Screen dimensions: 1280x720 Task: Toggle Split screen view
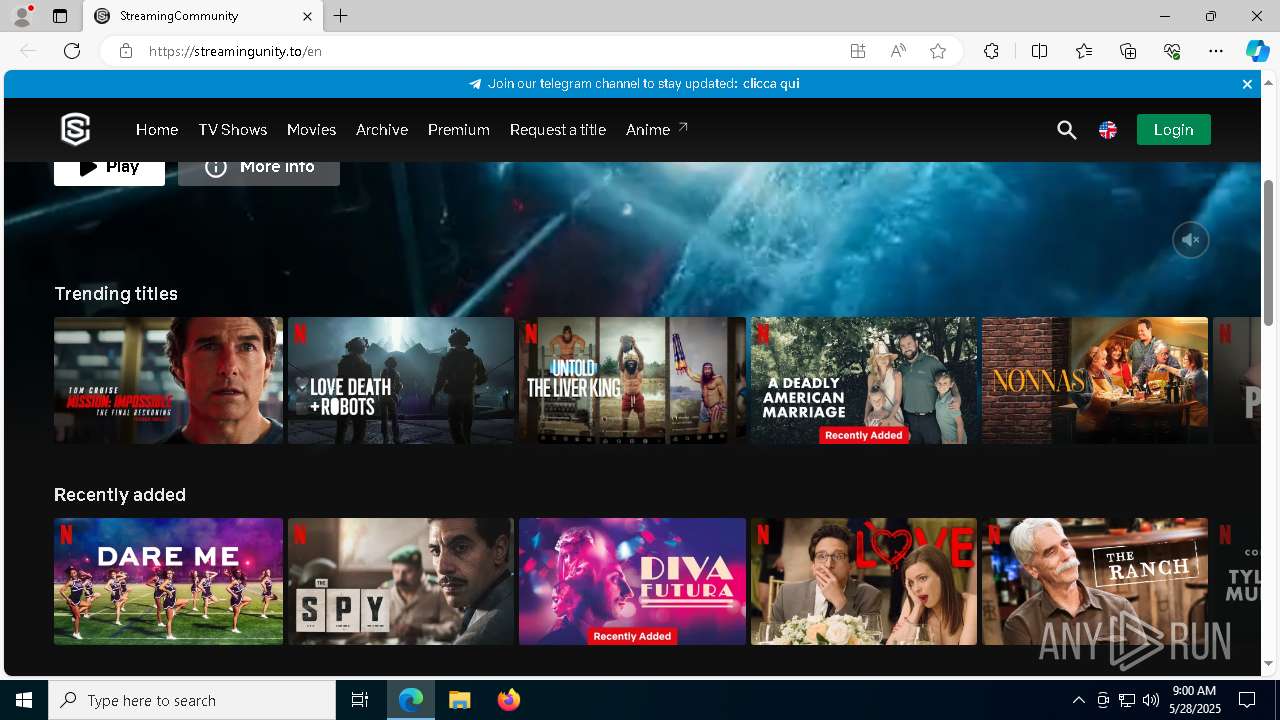[1039, 51]
